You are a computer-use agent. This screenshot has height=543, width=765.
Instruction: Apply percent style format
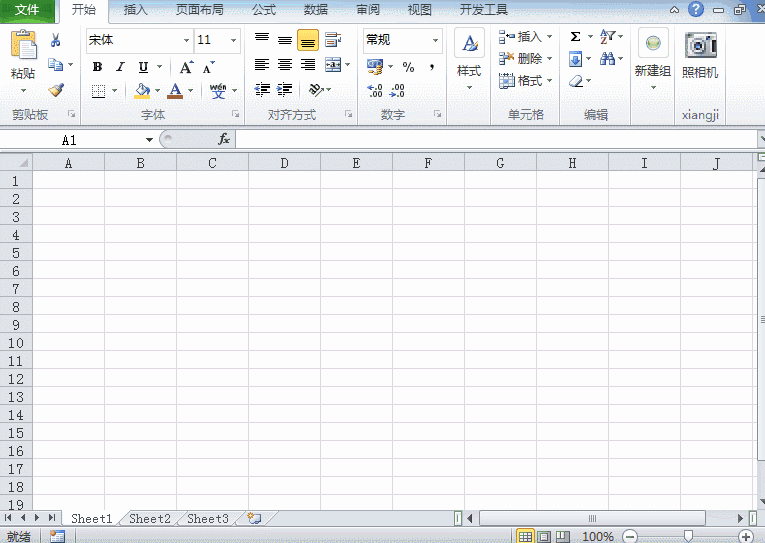pos(408,67)
